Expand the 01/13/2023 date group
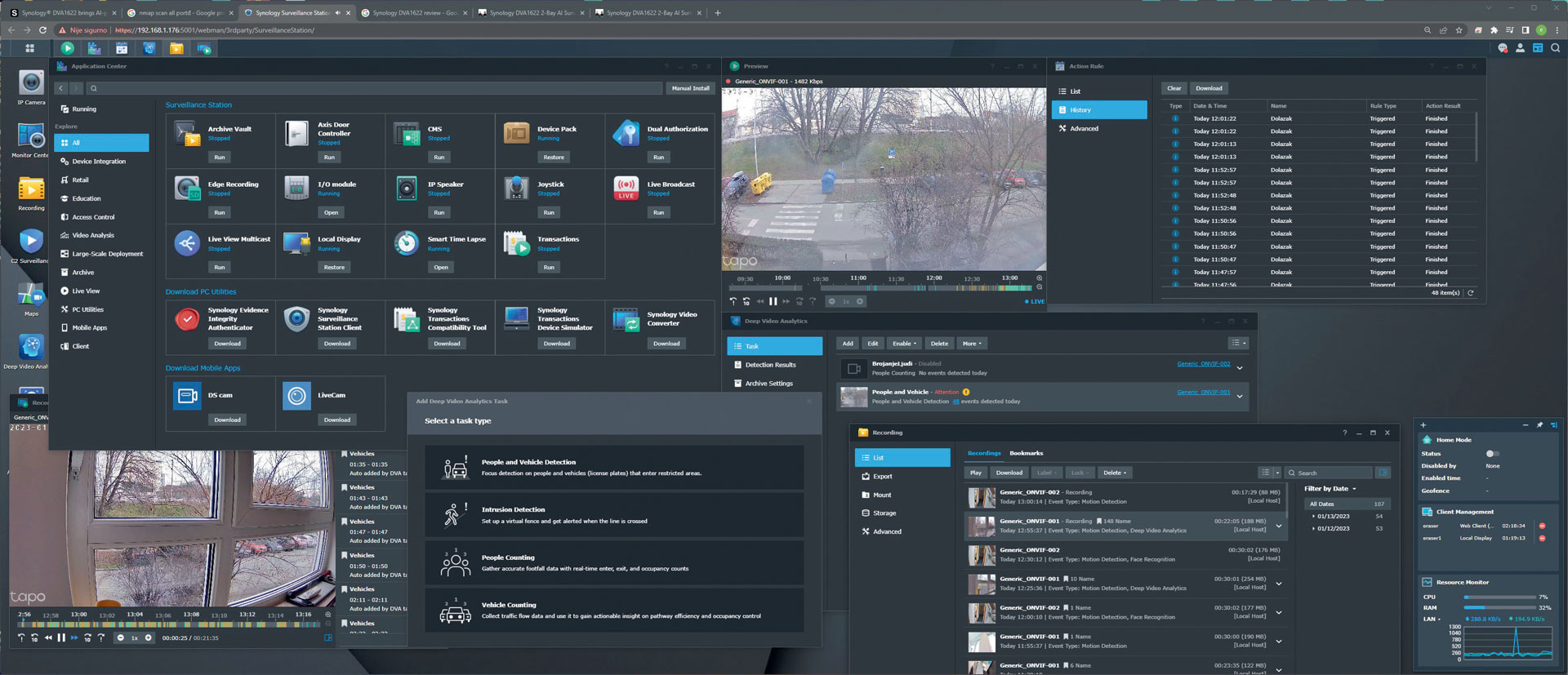Viewport: 1568px width, 675px height. 1313,516
